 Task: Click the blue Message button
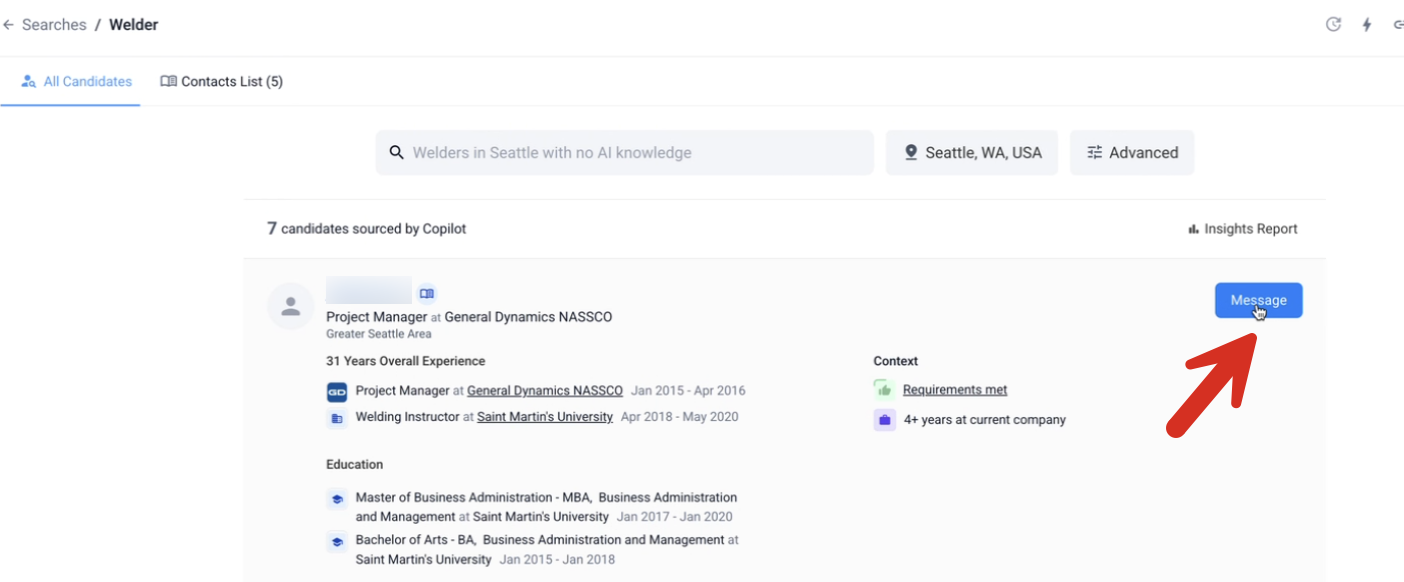coord(1258,300)
